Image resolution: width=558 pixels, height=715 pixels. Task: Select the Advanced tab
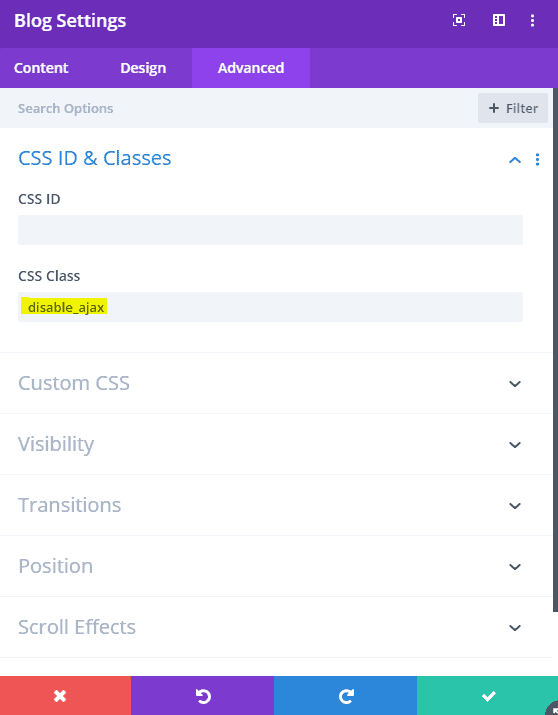251,68
